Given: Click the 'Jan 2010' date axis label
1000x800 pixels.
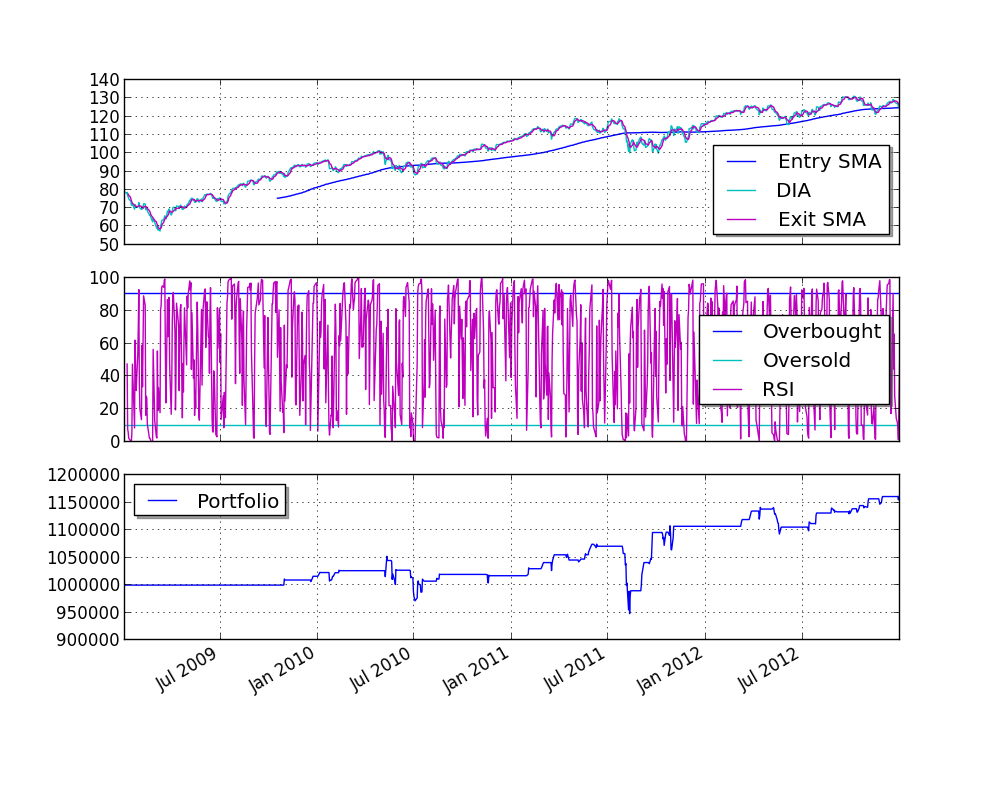Looking at the screenshot, I should click(x=281, y=670).
